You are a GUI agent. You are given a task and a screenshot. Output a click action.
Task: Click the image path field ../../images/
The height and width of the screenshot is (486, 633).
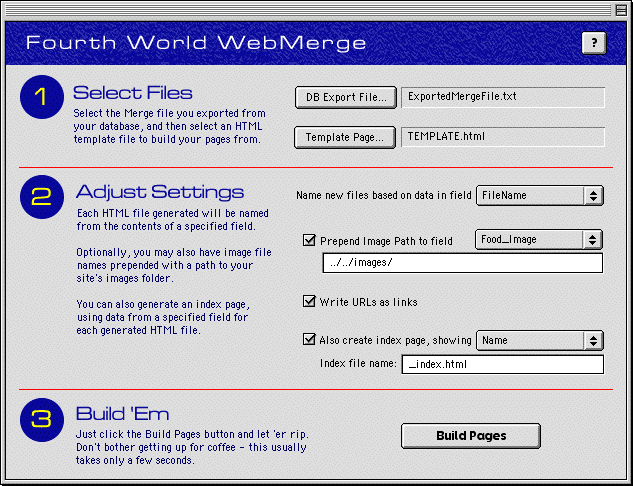(463, 263)
